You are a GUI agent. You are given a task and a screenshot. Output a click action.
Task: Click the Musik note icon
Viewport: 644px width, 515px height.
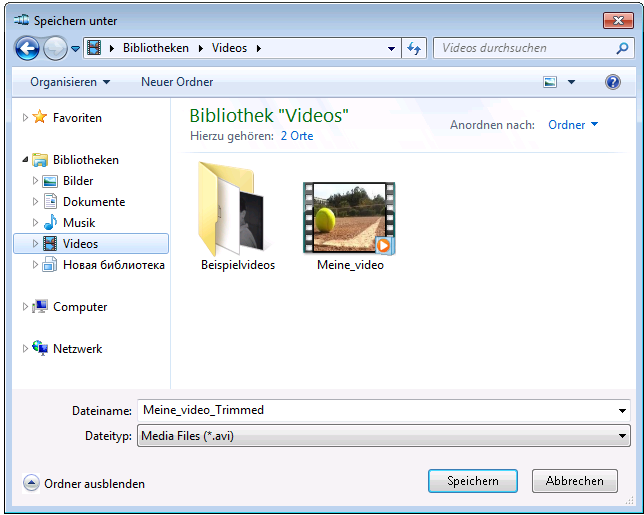pos(50,222)
